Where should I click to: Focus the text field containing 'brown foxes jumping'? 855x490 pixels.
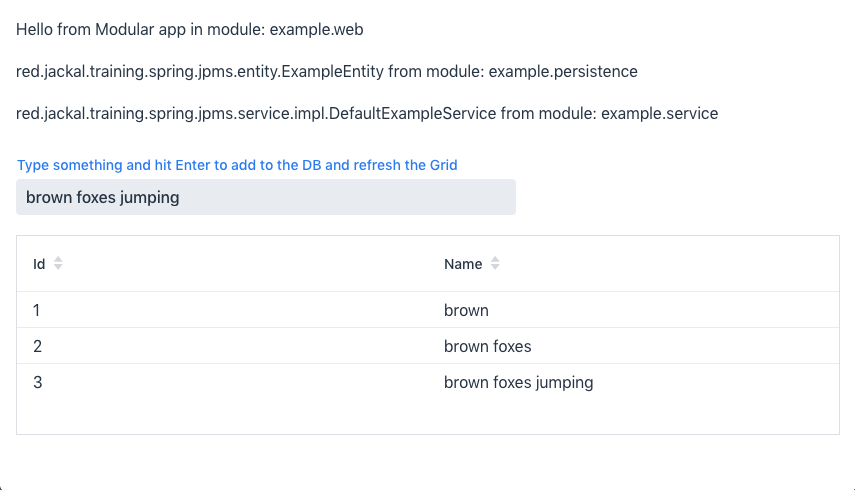[266, 197]
